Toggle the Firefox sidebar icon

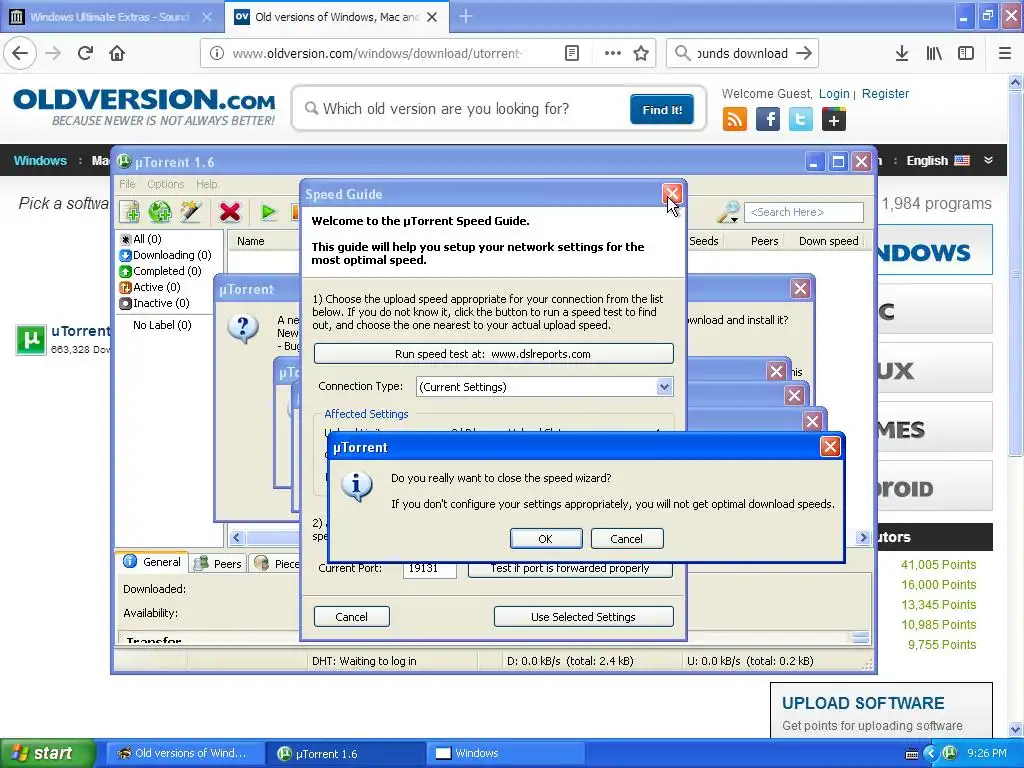966,54
